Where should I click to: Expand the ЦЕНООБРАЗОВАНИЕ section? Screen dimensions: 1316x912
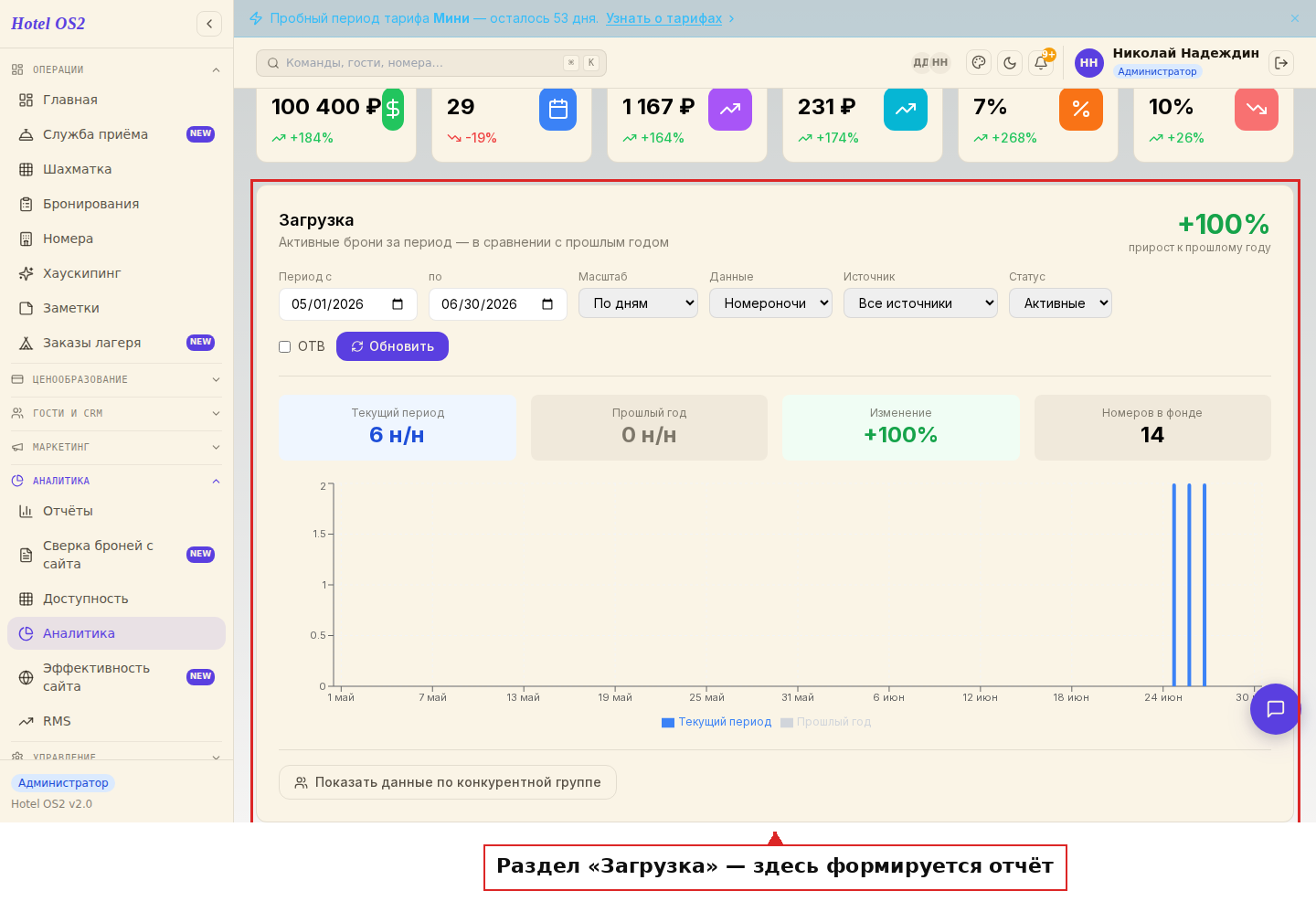click(116, 379)
